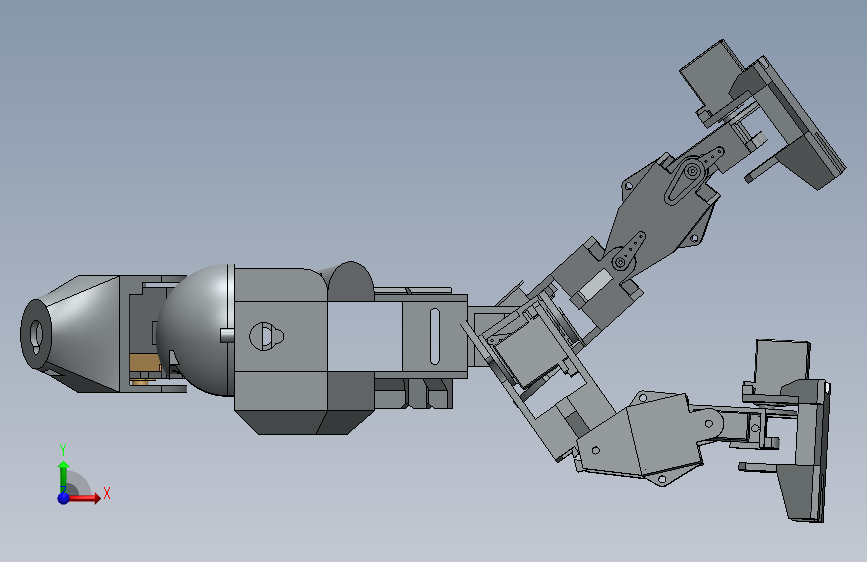Click the blue Z axis ball on triad
This screenshot has height=562, width=867.
pos(63,498)
